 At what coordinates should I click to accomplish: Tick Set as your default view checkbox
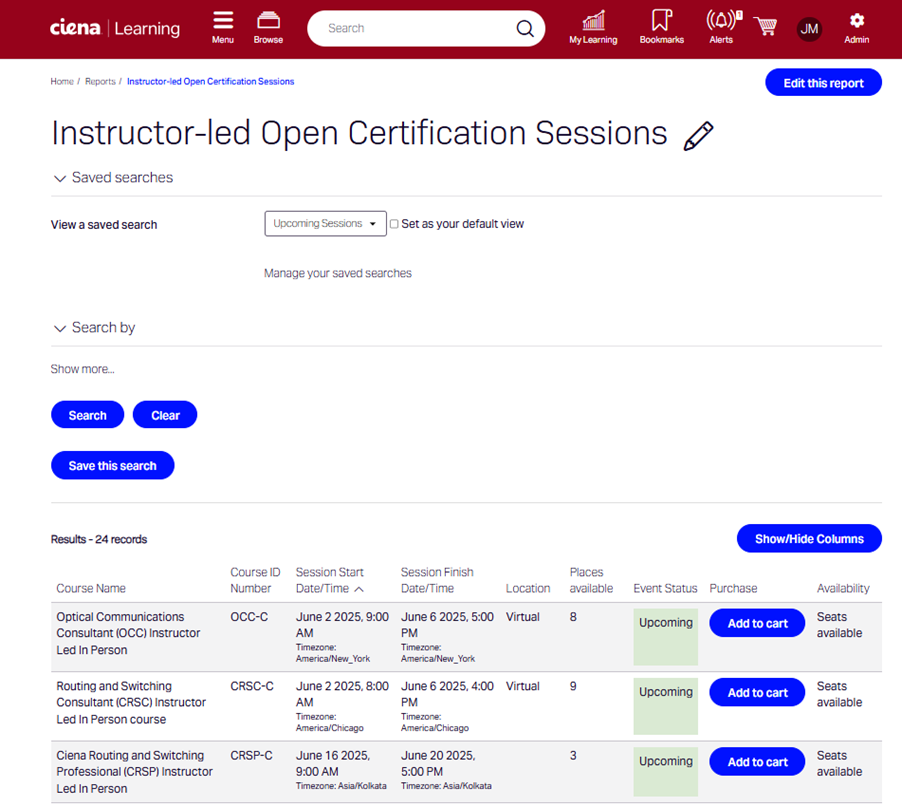[x=394, y=224]
